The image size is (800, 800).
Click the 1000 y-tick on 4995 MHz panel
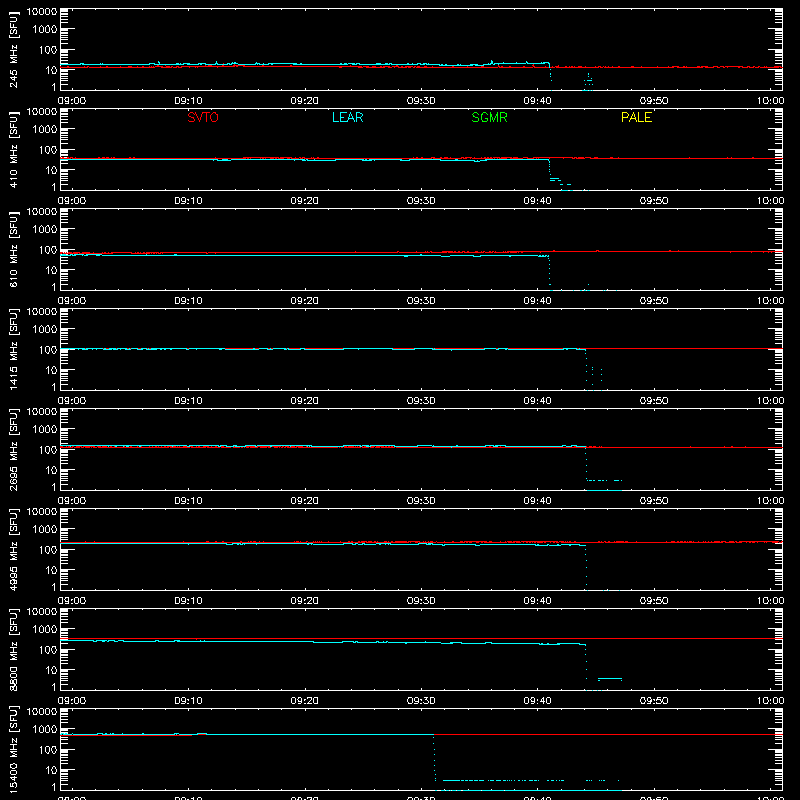[x=45, y=529]
